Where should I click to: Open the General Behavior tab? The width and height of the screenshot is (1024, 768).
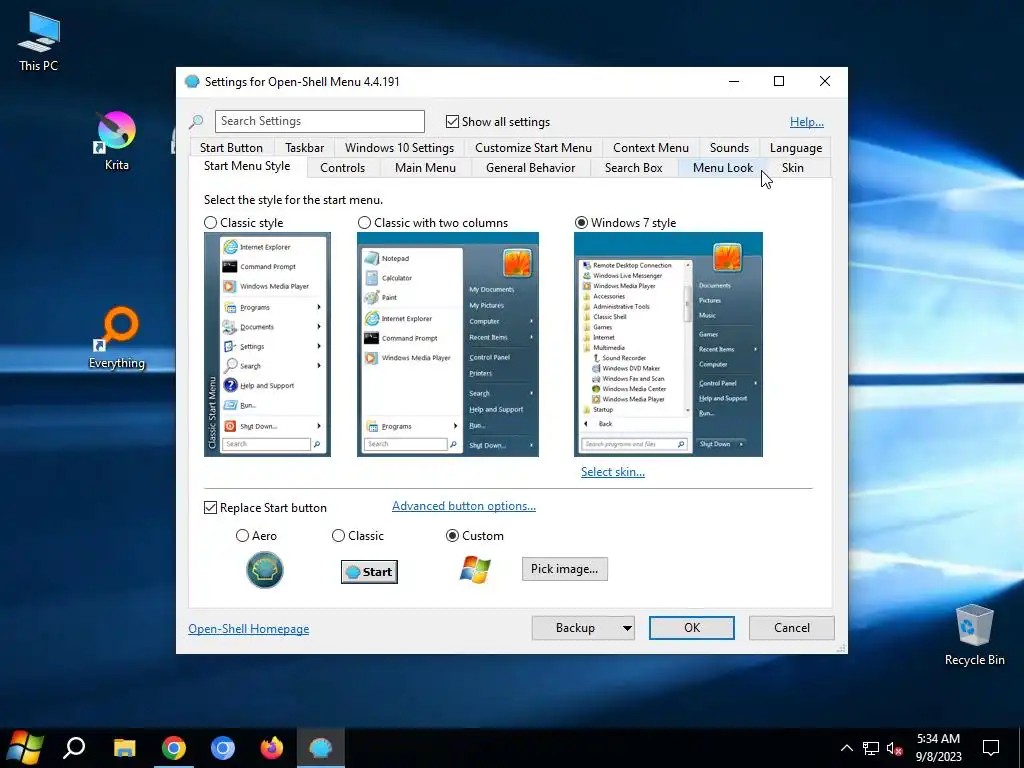click(530, 168)
